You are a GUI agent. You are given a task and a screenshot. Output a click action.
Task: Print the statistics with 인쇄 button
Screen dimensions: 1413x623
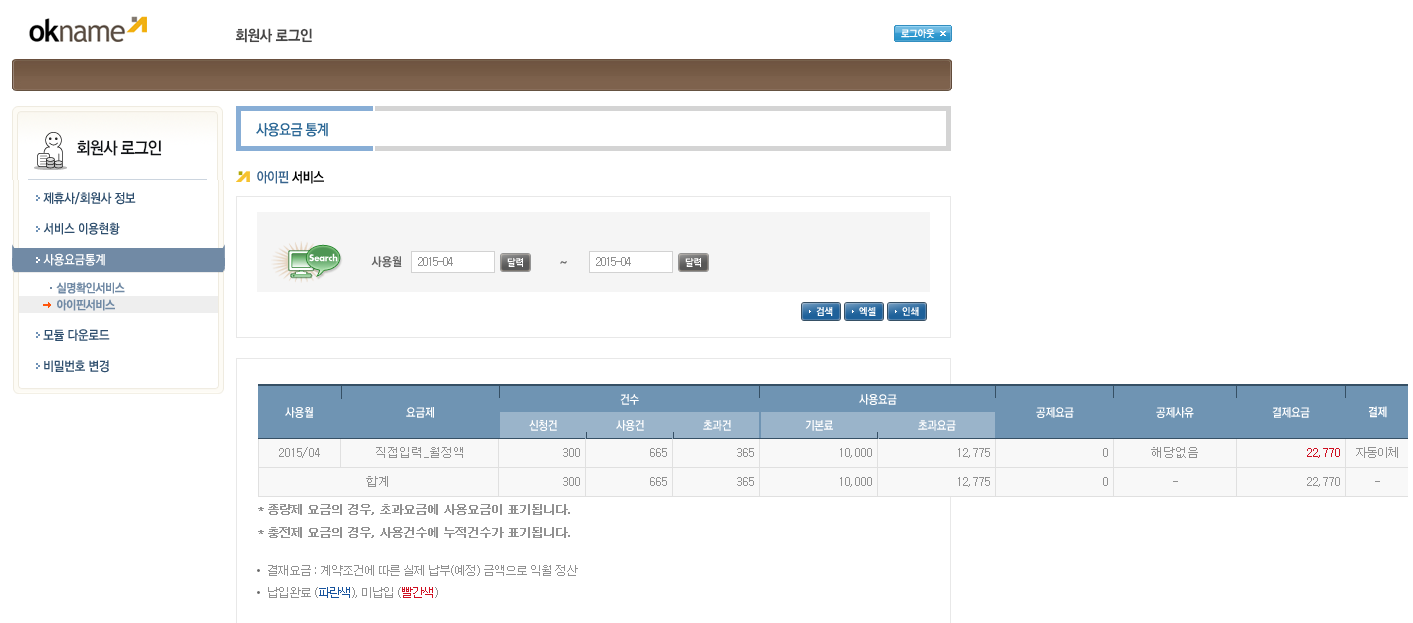907,312
